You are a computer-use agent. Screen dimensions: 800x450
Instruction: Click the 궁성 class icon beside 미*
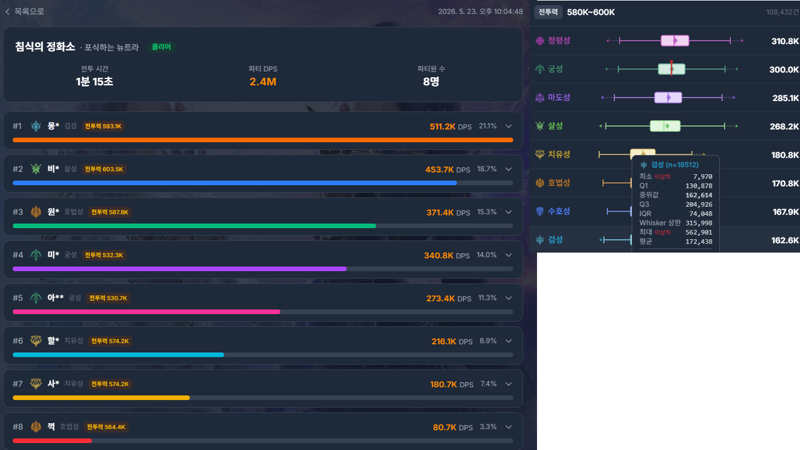click(36, 255)
